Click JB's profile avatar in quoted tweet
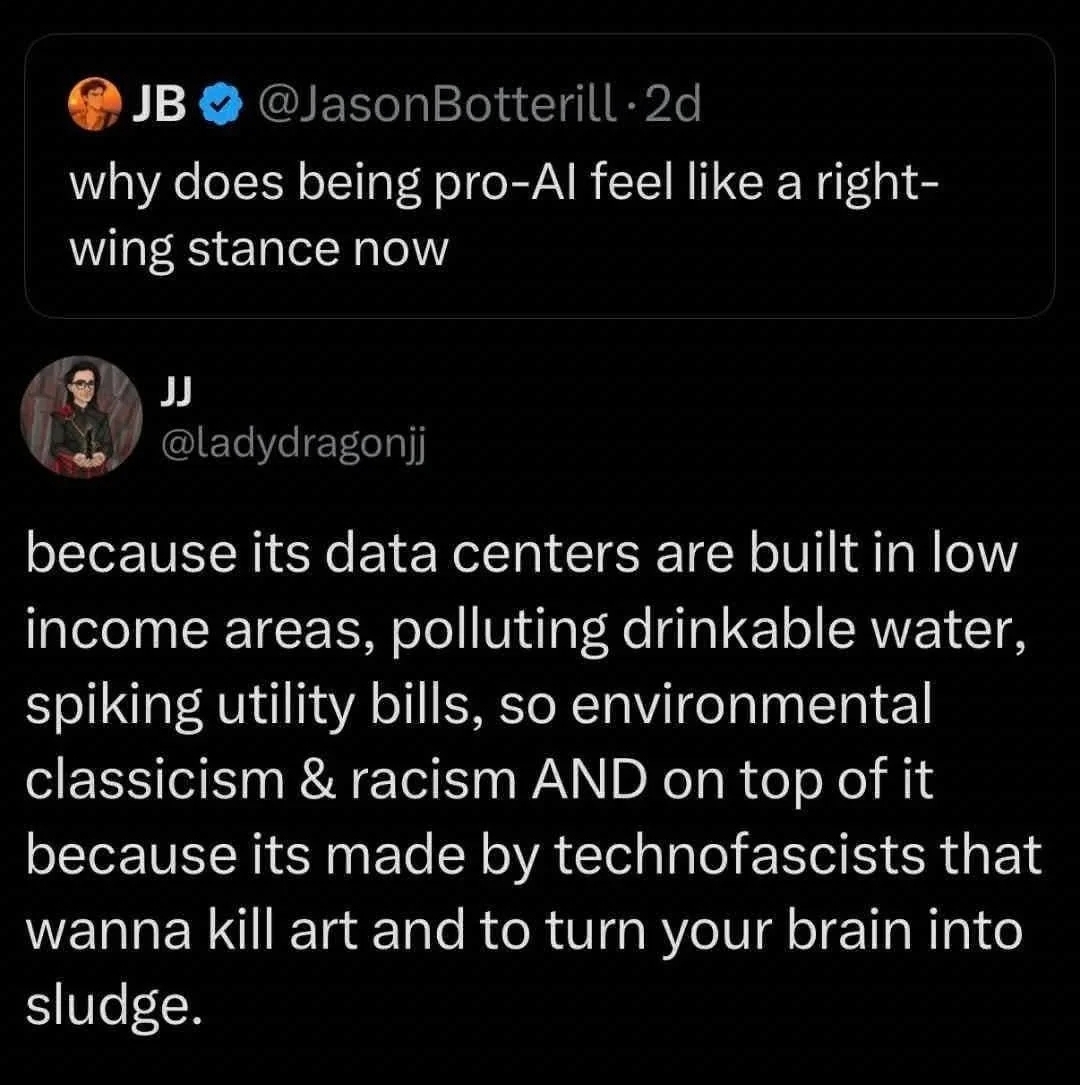This screenshot has height=1085, width=1080. click(x=91, y=106)
